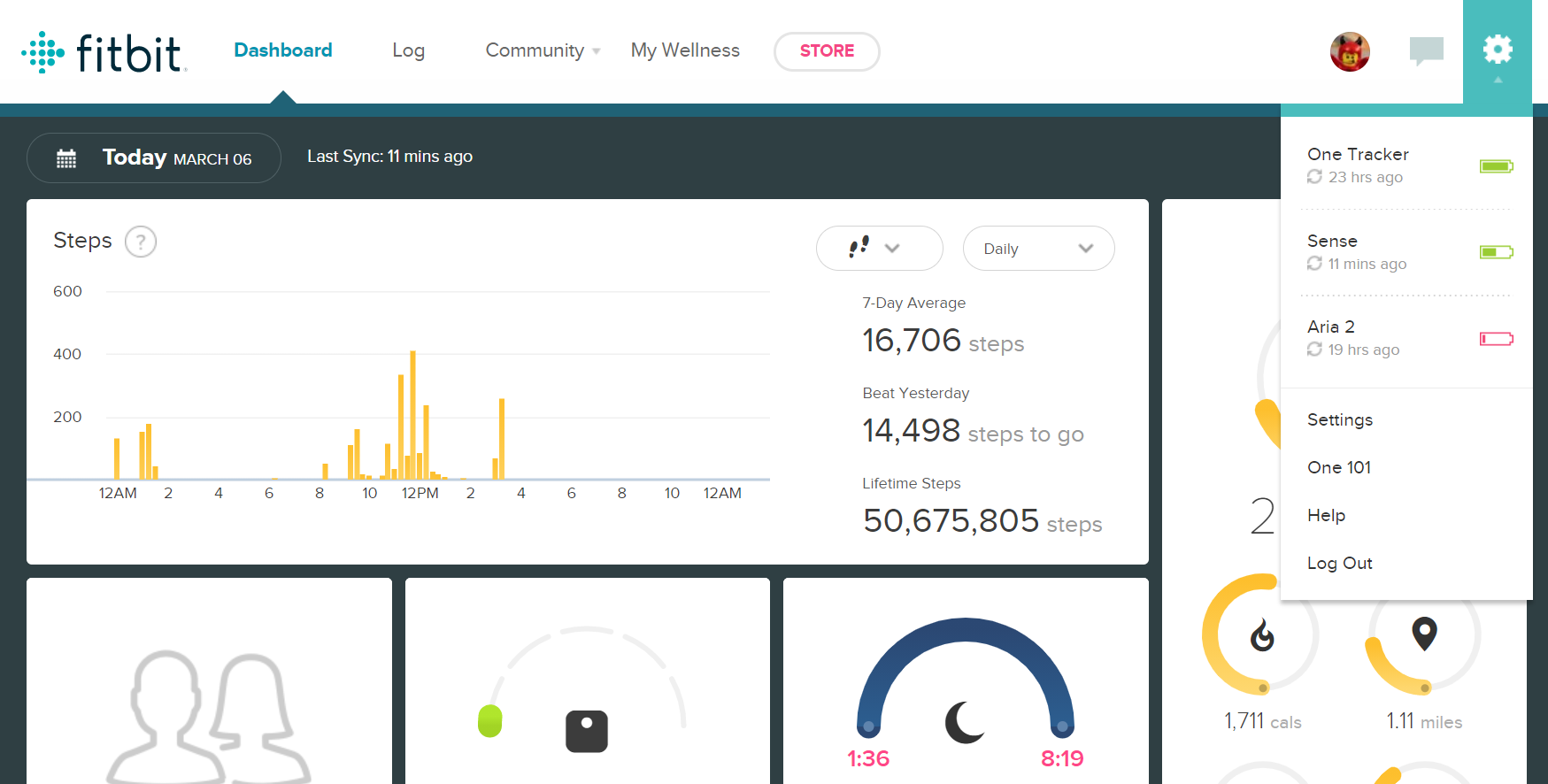This screenshot has width=1548, height=784.
Task: Click the user profile avatar
Action: click(x=1350, y=51)
